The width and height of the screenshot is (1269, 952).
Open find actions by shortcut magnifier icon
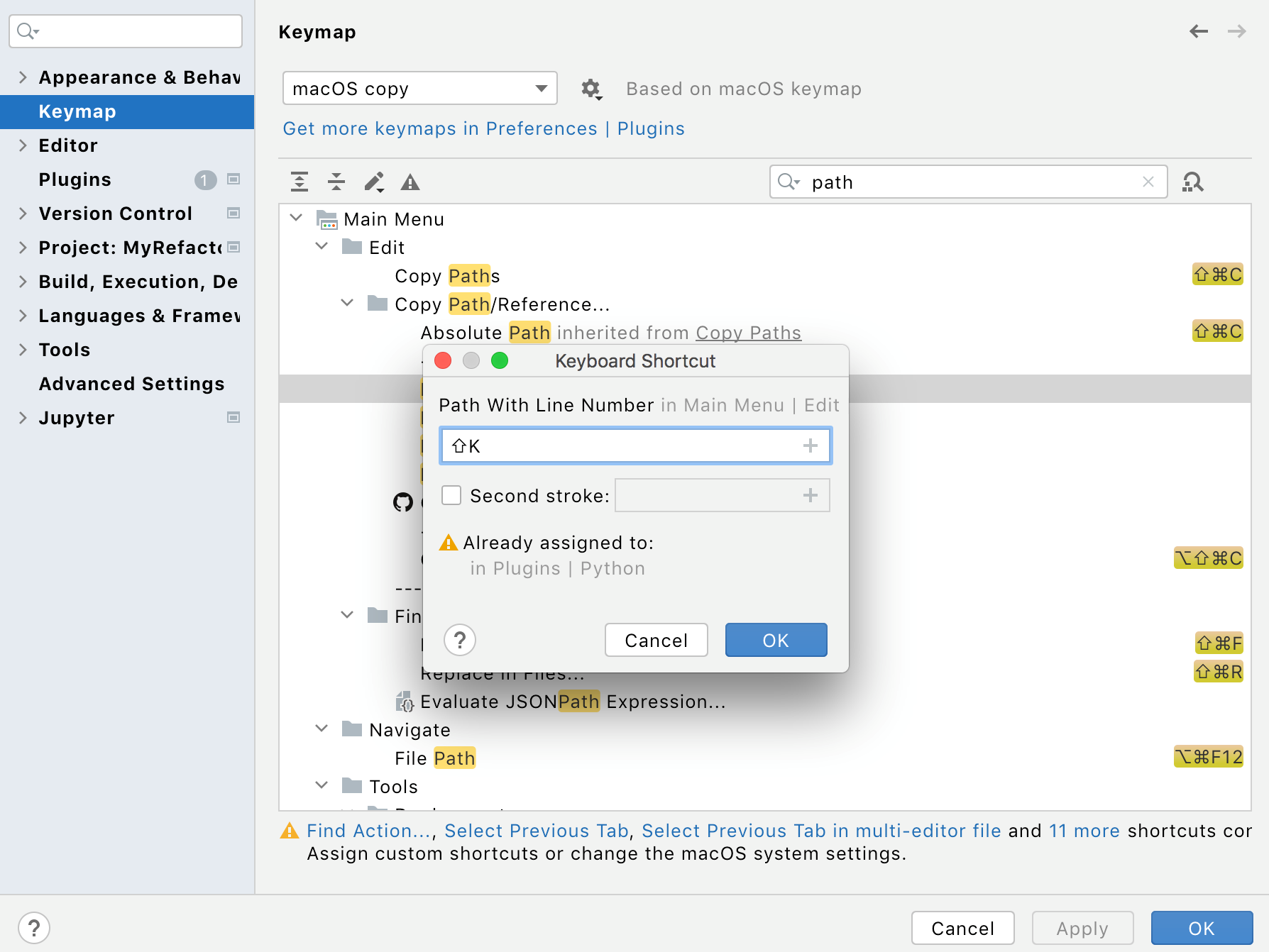[1193, 182]
